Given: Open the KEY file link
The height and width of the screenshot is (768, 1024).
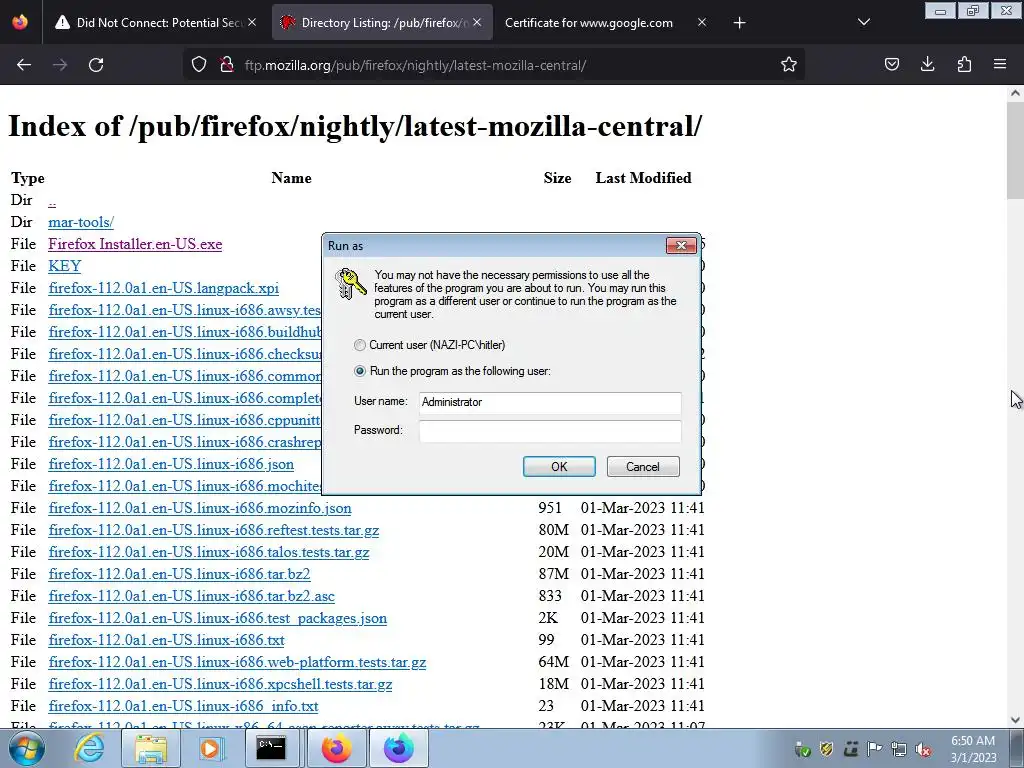Looking at the screenshot, I should point(65,266).
